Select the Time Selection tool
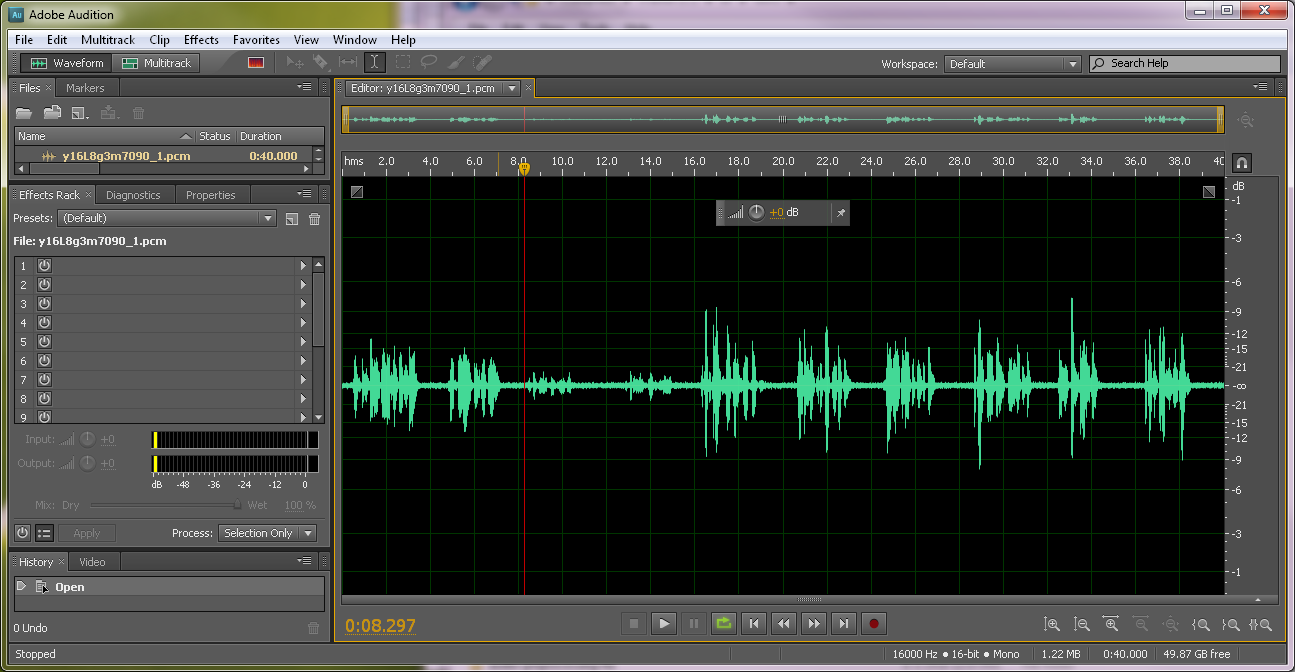The image size is (1295, 672). [374, 62]
